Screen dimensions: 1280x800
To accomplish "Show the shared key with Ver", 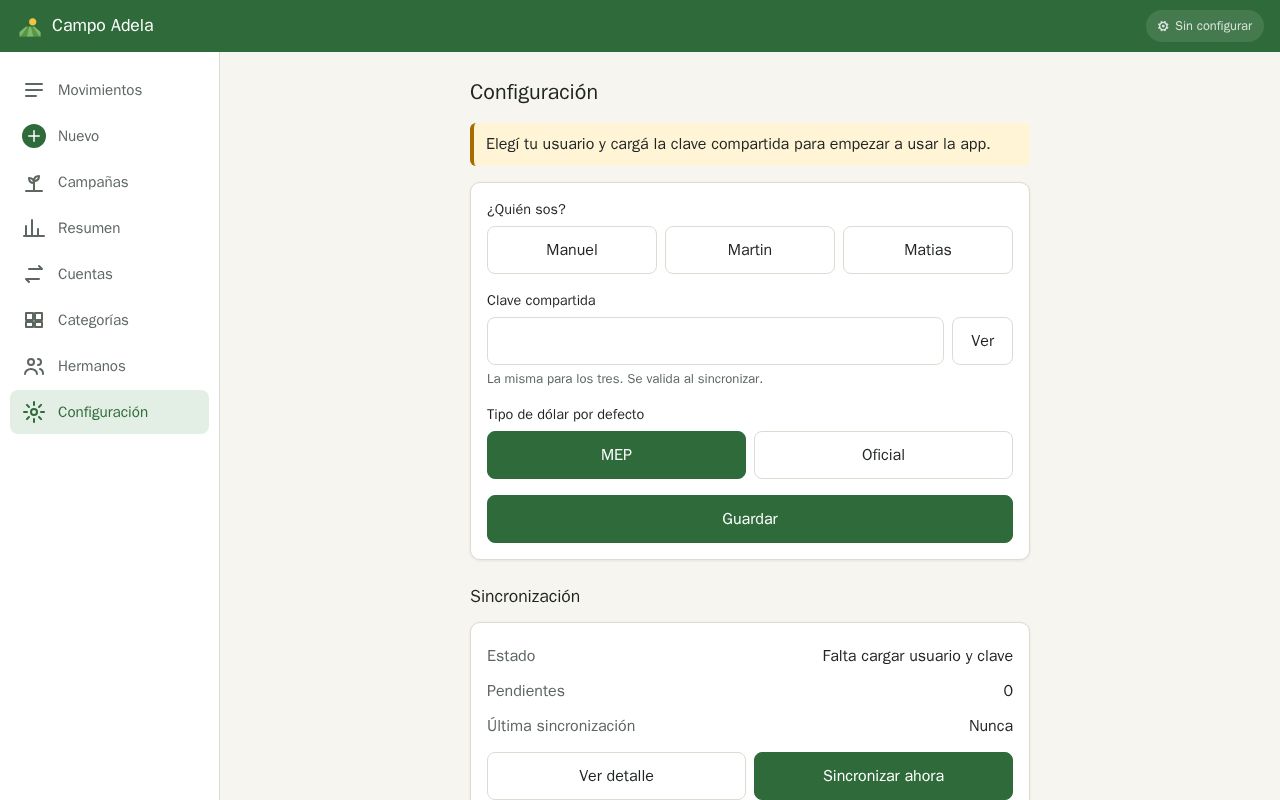I will (x=982, y=341).
